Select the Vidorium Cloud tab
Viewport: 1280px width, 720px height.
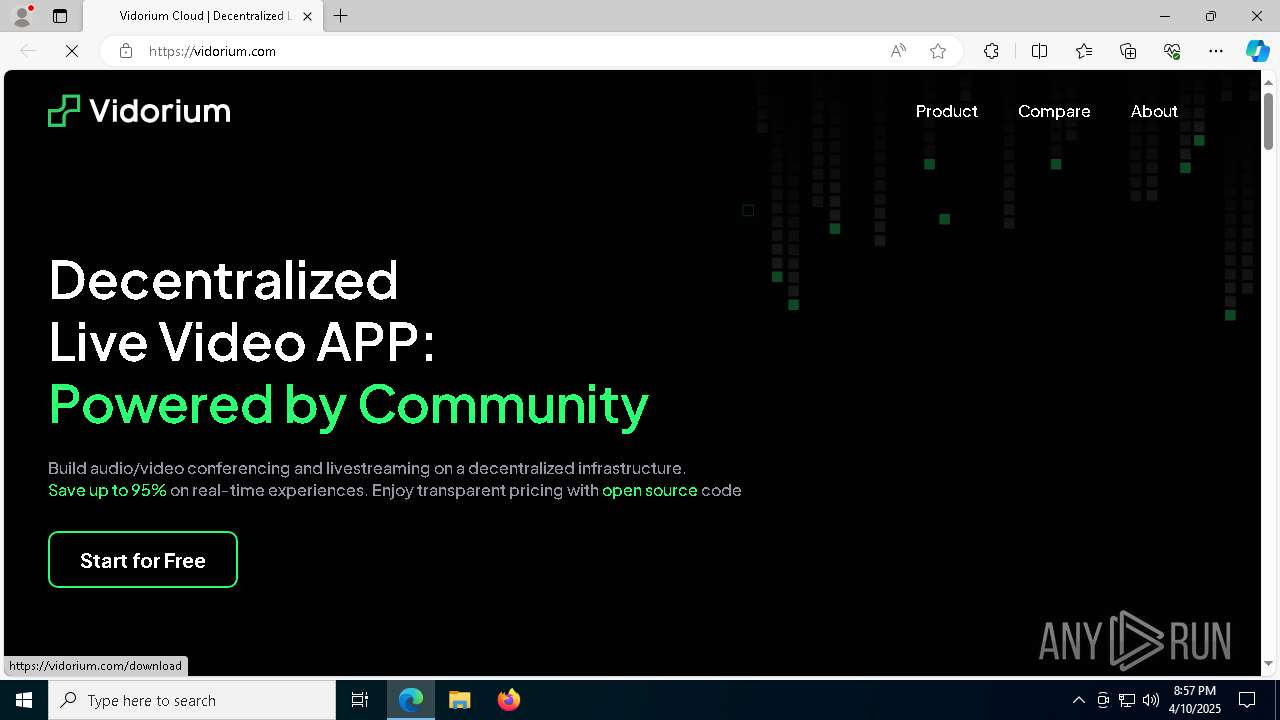pos(203,16)
